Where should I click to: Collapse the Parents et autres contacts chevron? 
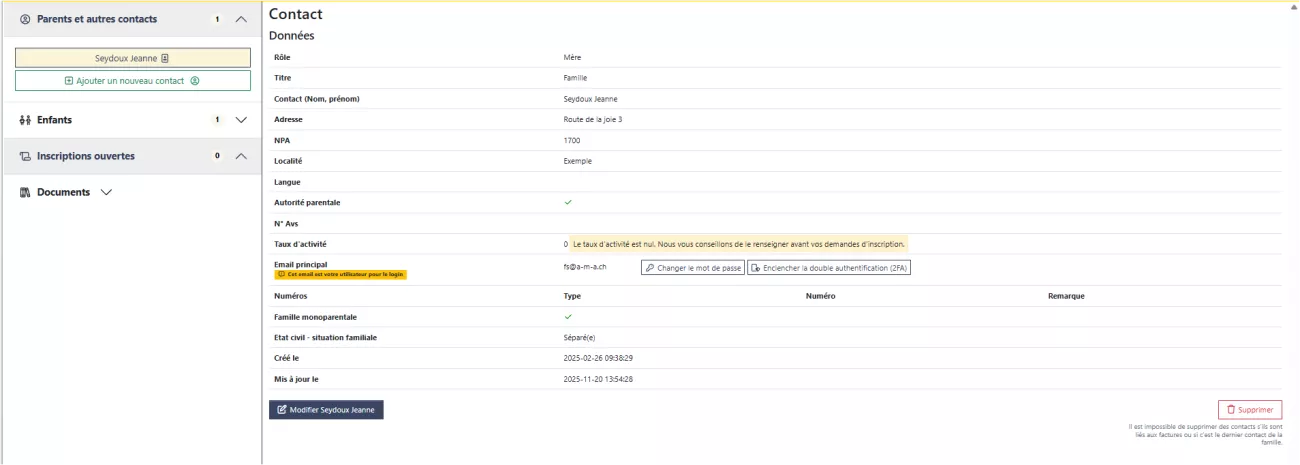[x=240, y=19]
